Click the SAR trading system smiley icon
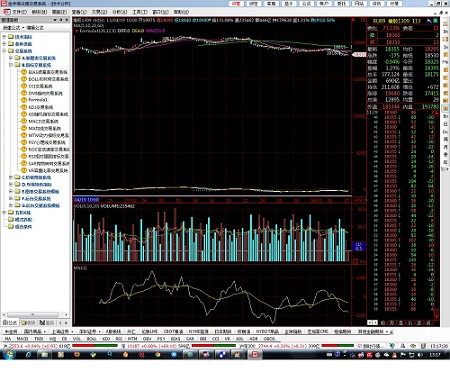Screen dimensions: 450x372 point(24,163)
